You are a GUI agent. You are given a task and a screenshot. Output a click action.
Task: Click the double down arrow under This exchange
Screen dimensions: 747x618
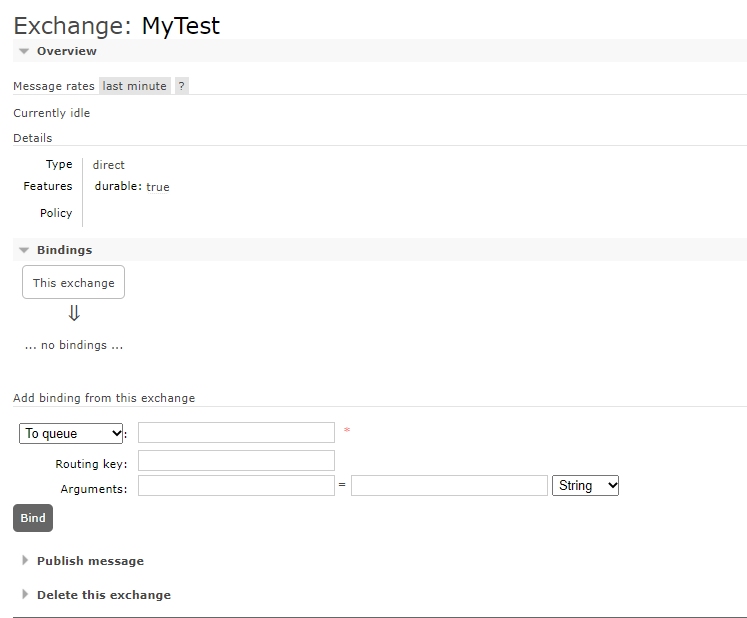pyautogui.click(x=74, y=313)
